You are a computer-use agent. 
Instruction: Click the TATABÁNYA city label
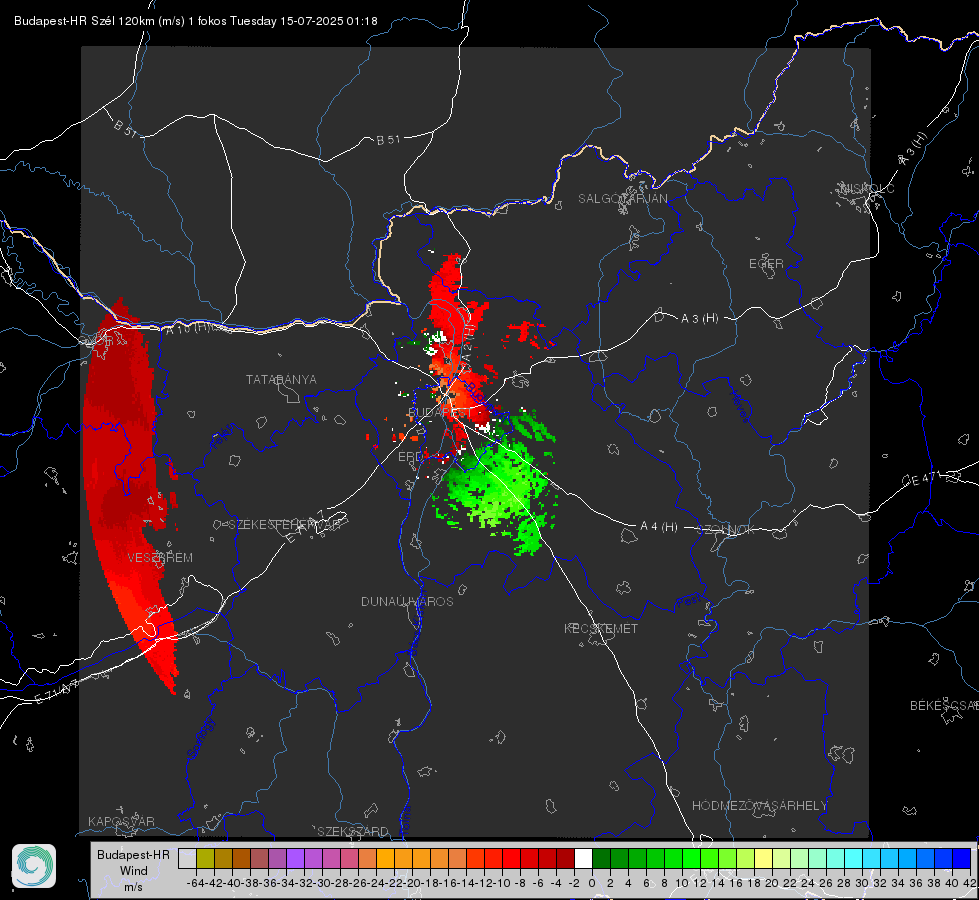281,379
